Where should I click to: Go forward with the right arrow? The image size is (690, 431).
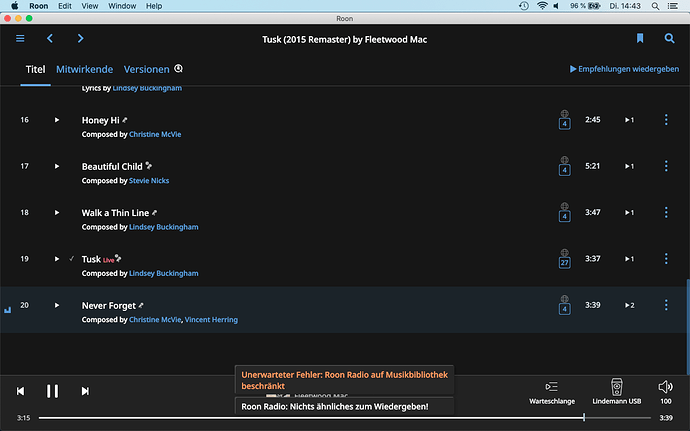point(80,39)
